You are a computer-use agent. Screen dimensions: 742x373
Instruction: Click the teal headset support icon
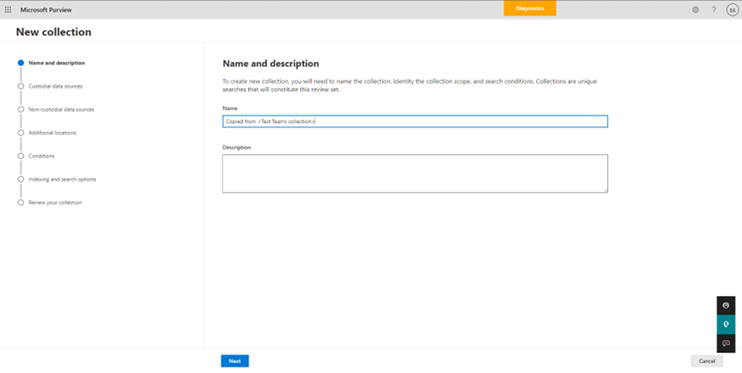click(x=726, y=324)
